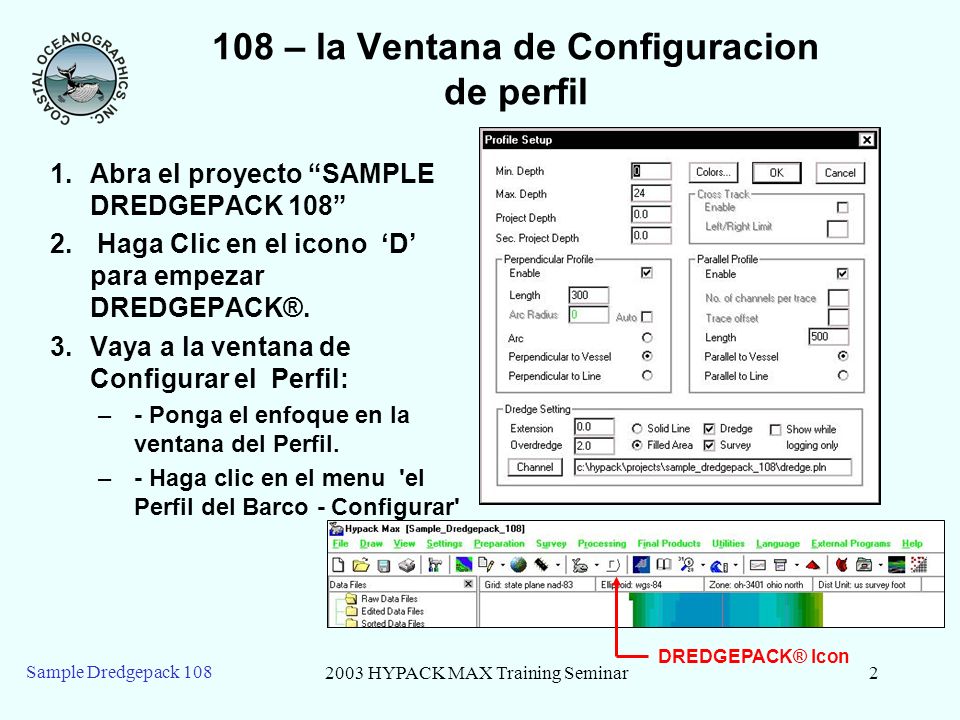Click the Channel button
This screenshot has width=960, height=720.
coord(534,467)
